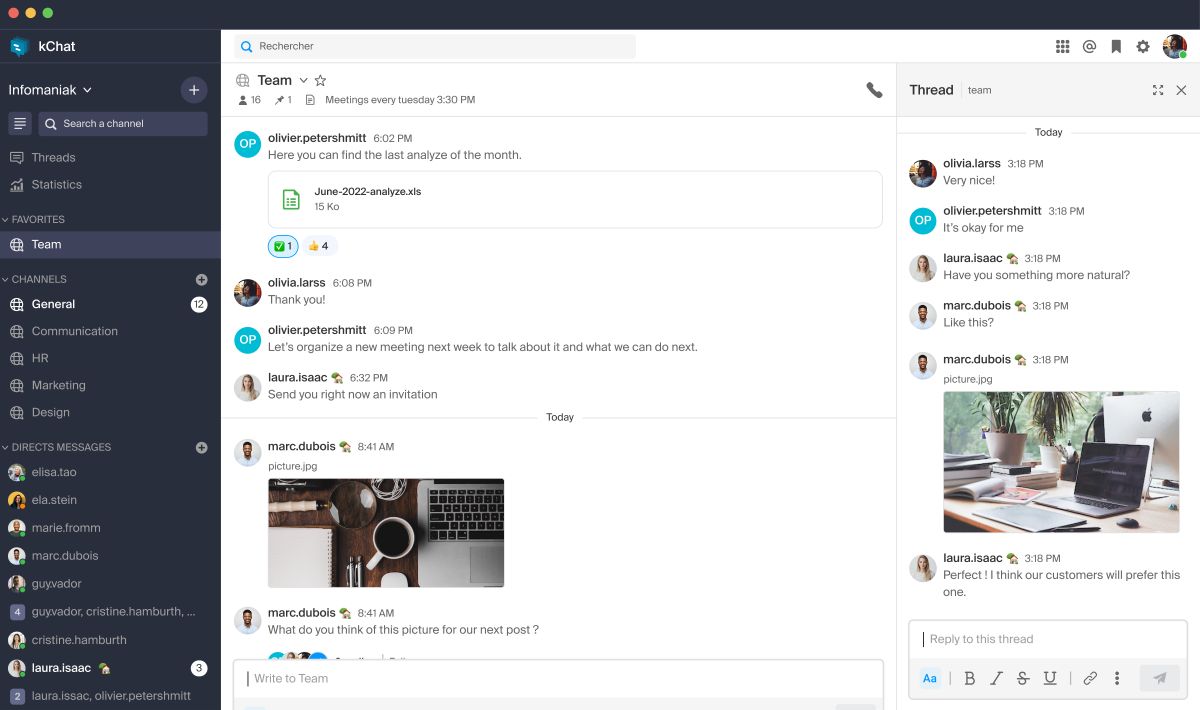Open mentions via the @ icon

click(x=1089, y=45)
